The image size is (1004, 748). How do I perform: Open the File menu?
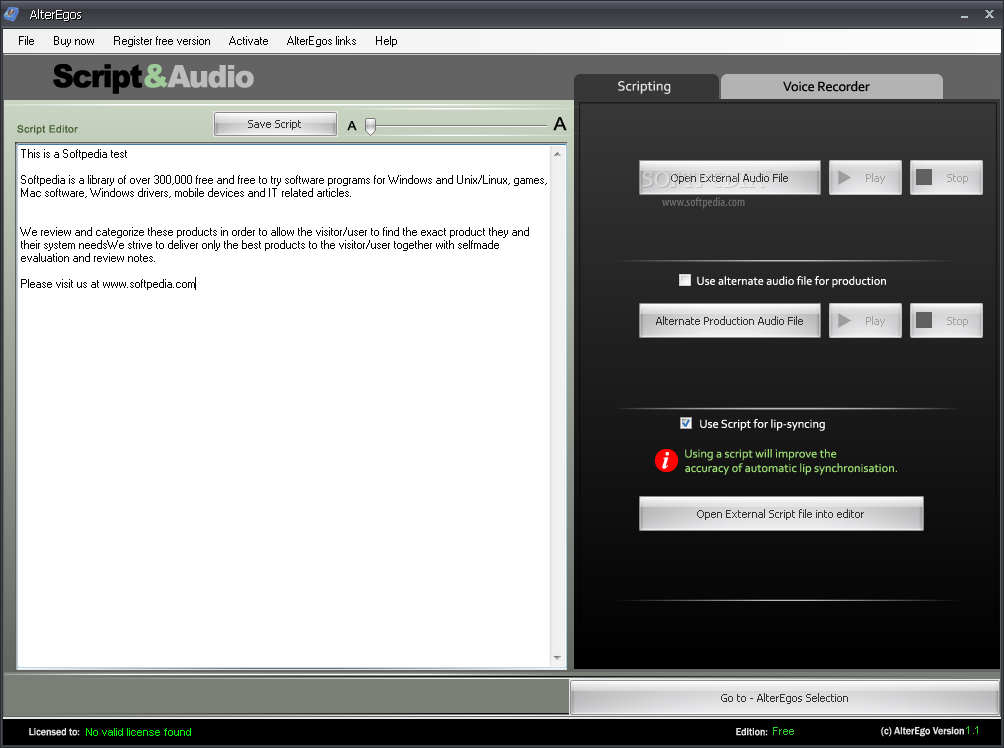(x=26, y=41)
